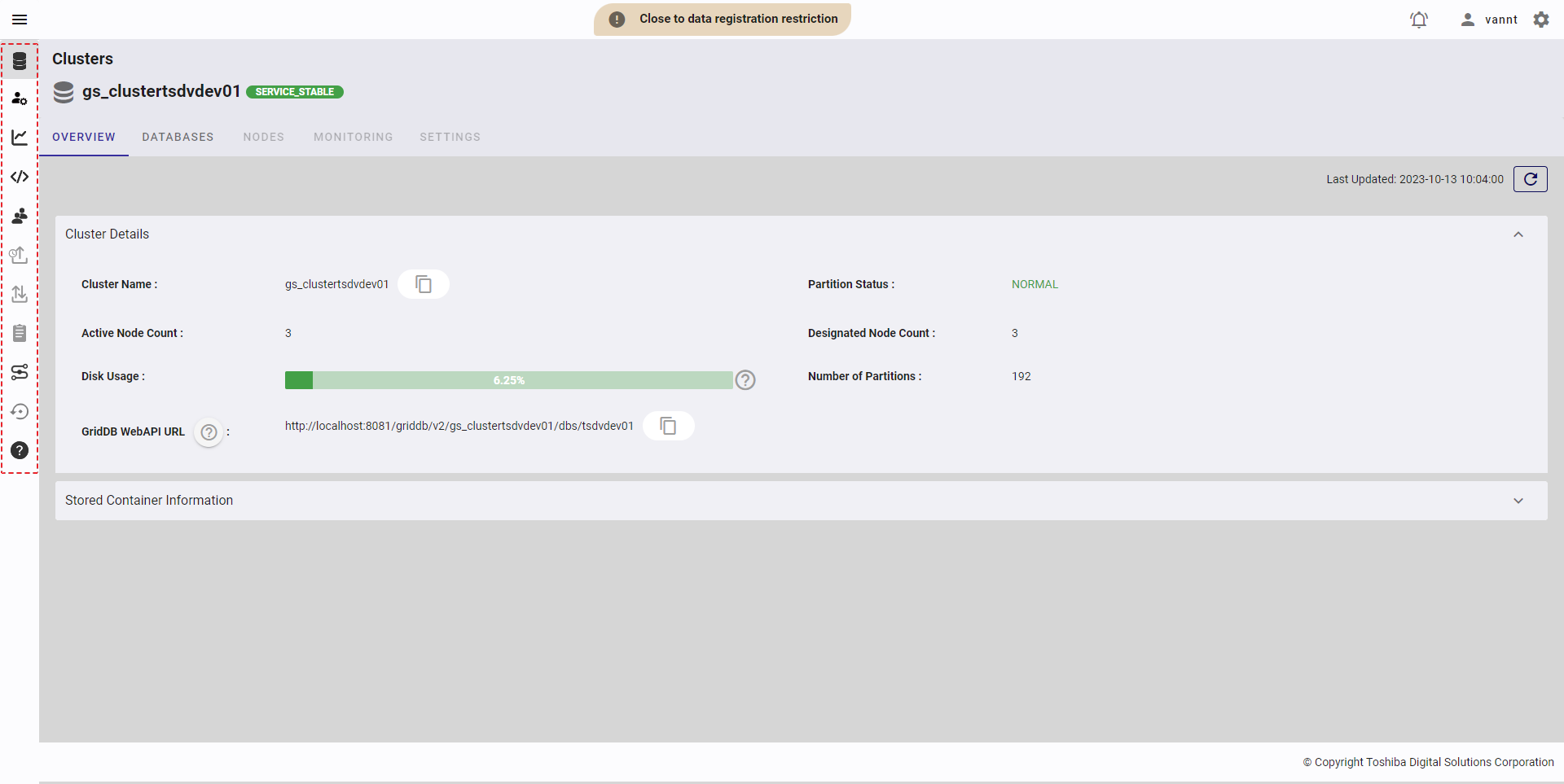The height and width of the screenshot is (784, 1564).
Task: Select the MONITORING tab
Action: (353, 137)
